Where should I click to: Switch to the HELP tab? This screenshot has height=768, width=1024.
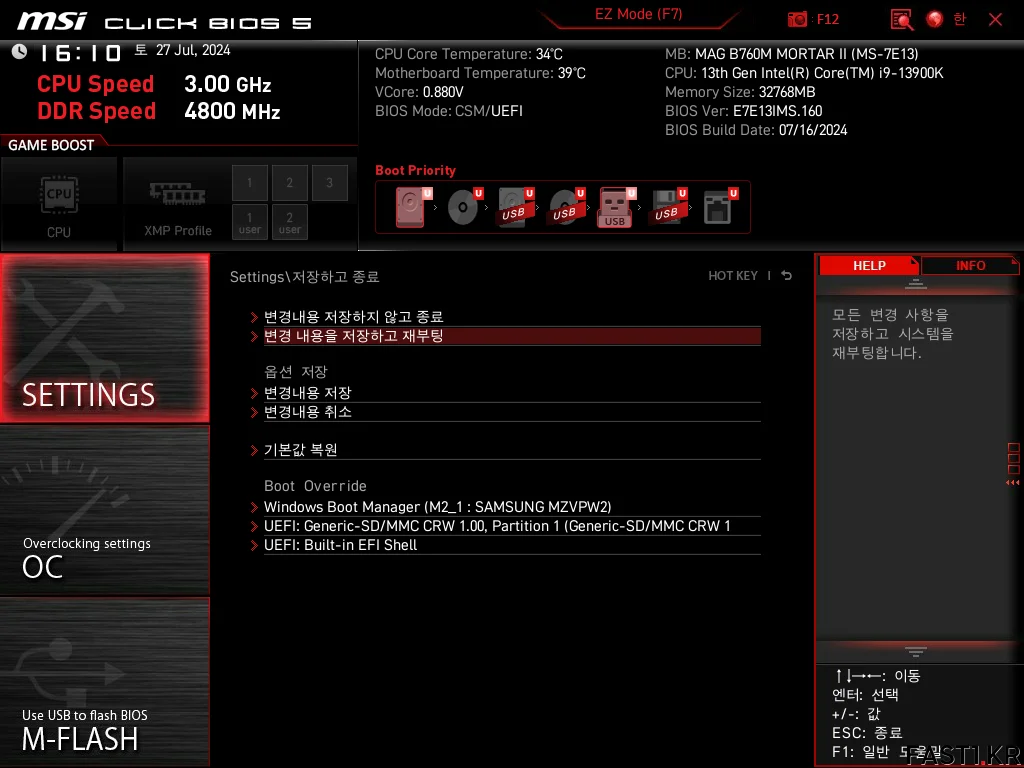pyautogui.click(x=869, y=266)
